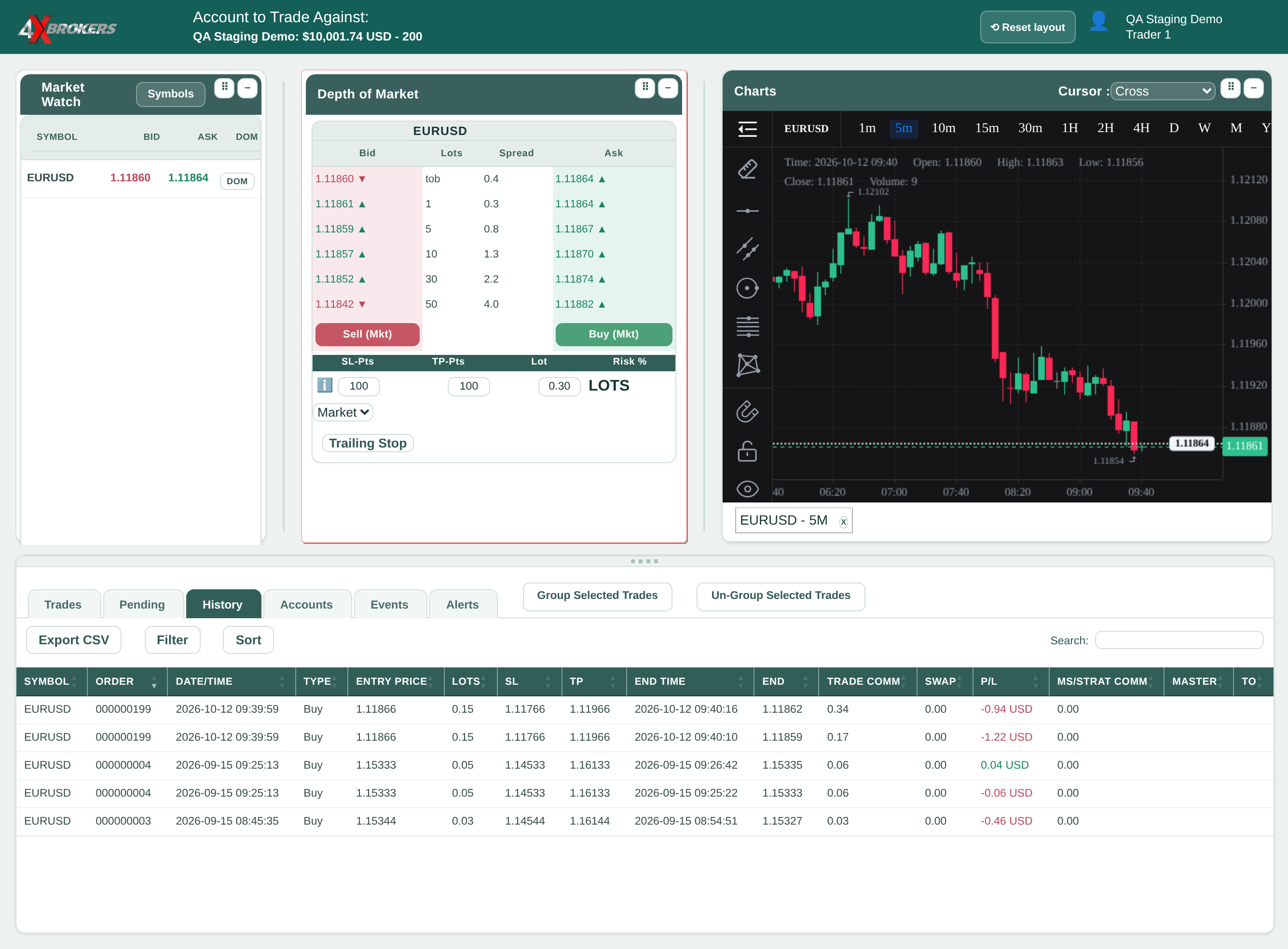Select the trend line drawing tool
The image size is (1288, 949).
[747, 249]
